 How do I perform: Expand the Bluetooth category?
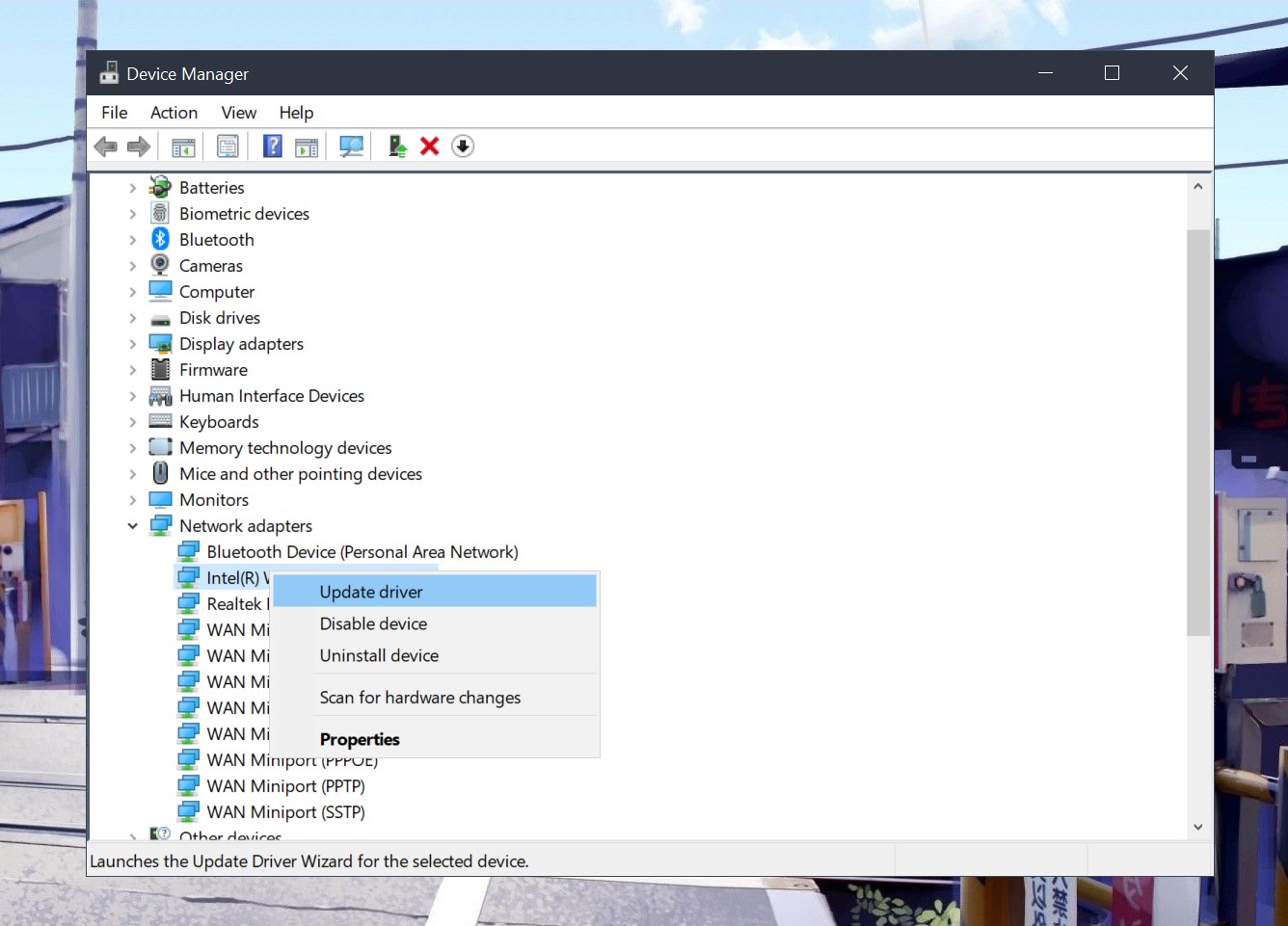(133, 240)
